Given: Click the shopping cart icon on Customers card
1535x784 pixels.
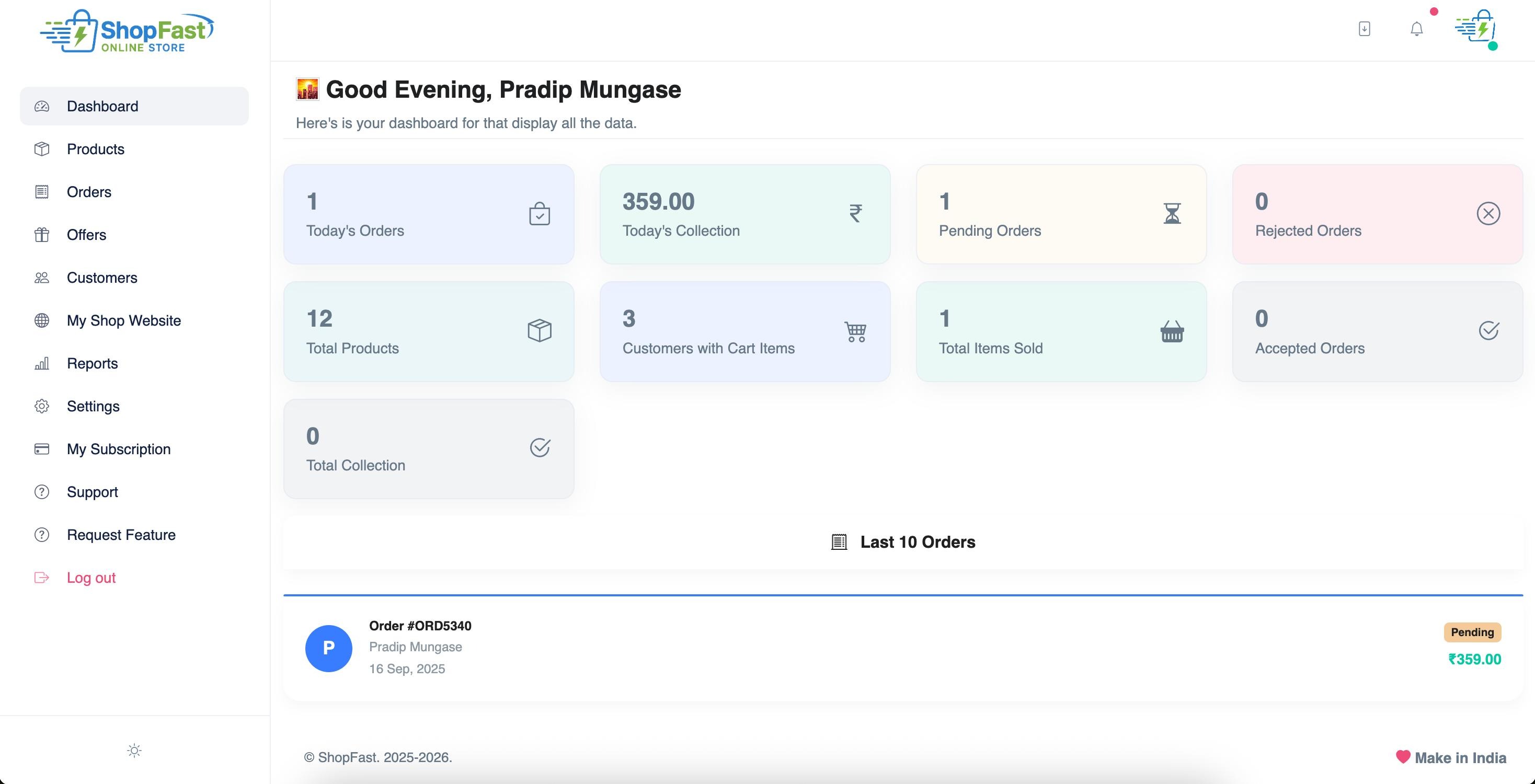Looking at the screenshot, I should tap(856, 331).
